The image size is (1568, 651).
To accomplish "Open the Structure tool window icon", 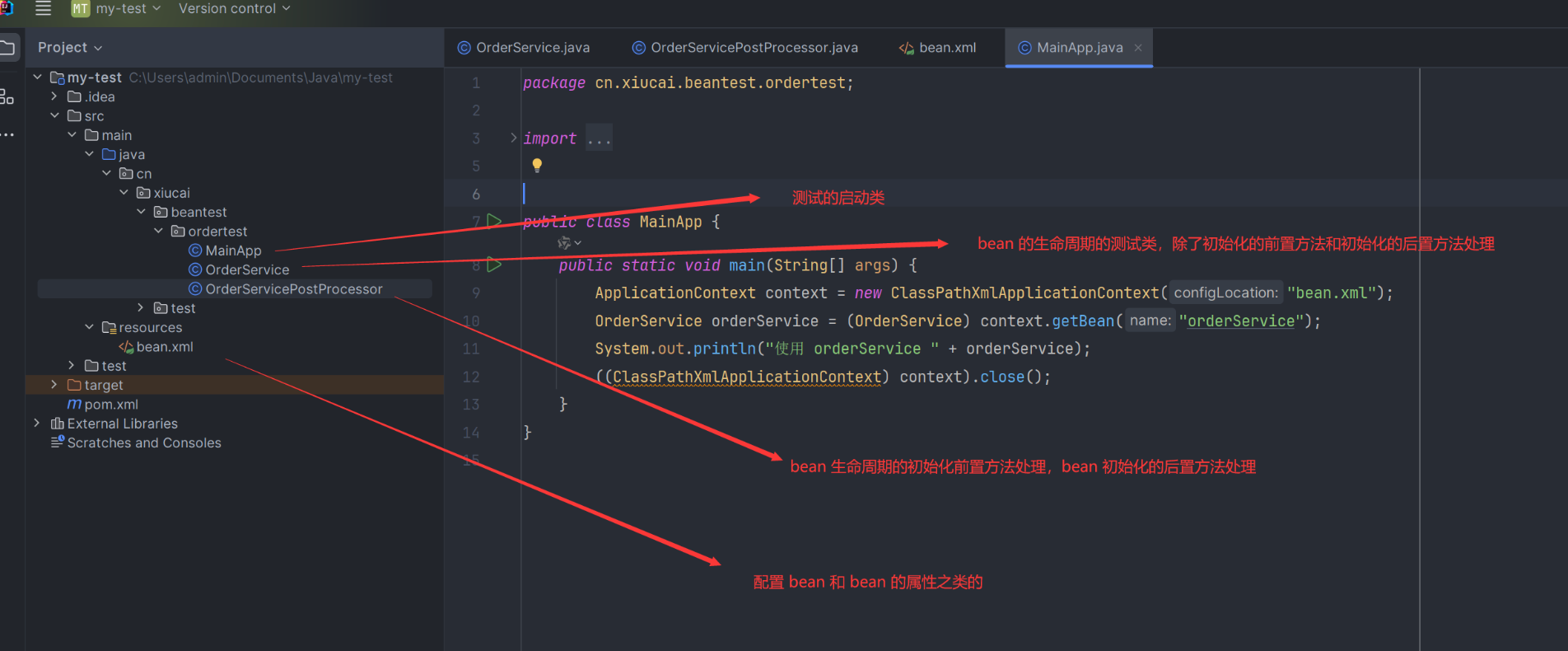I will point(7,96).
